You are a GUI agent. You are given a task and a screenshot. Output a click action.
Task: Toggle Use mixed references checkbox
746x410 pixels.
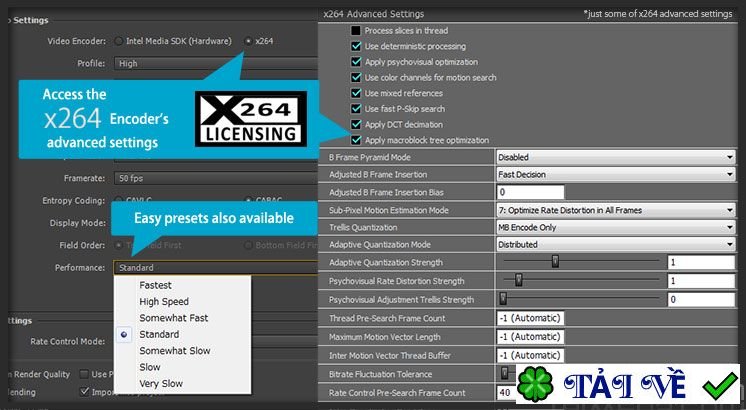click(356, 93)
